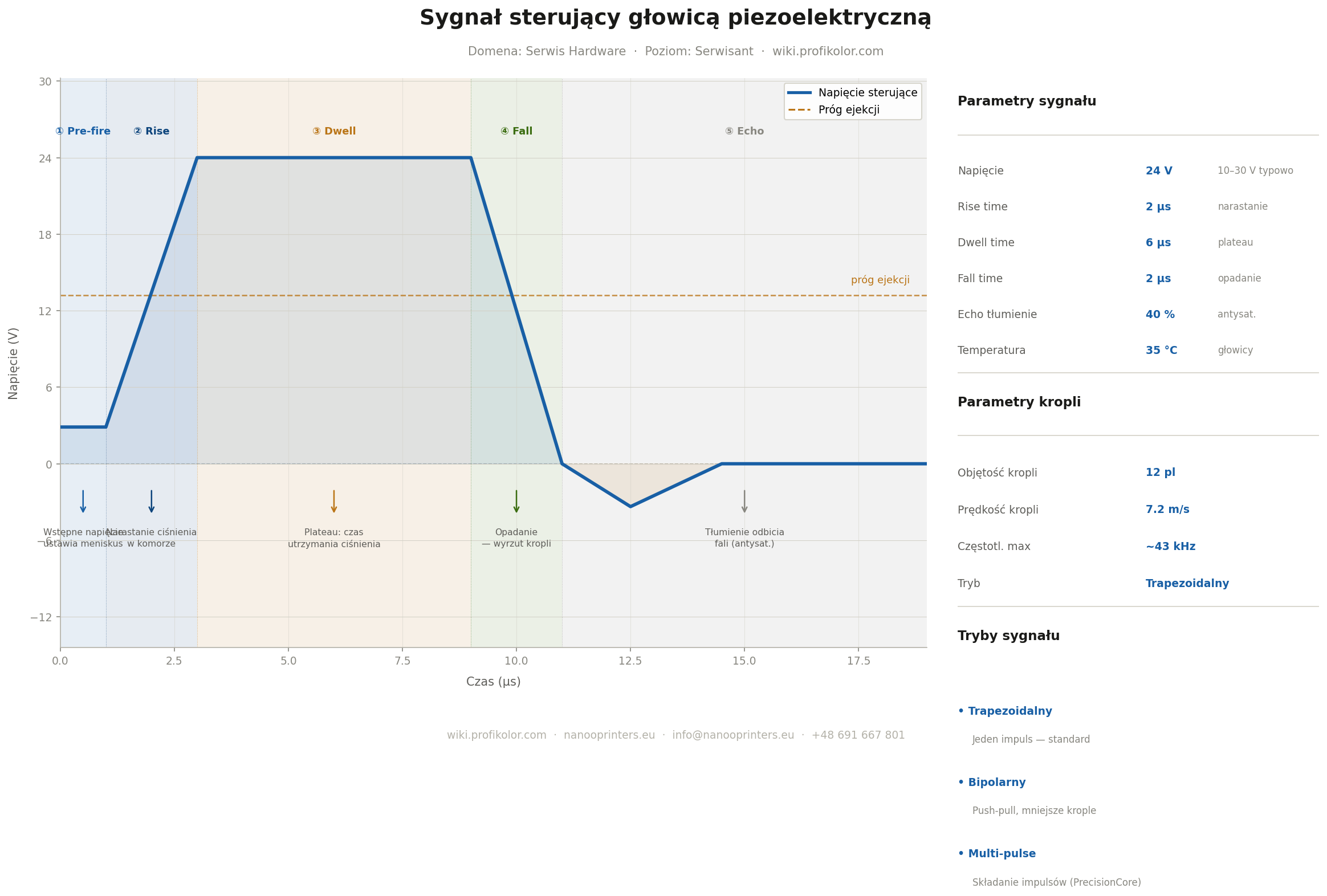This screenshot has height=896, width=1327.
Task: Click the Trapezoidalny mode bullet item
Action: point(1005,711)
